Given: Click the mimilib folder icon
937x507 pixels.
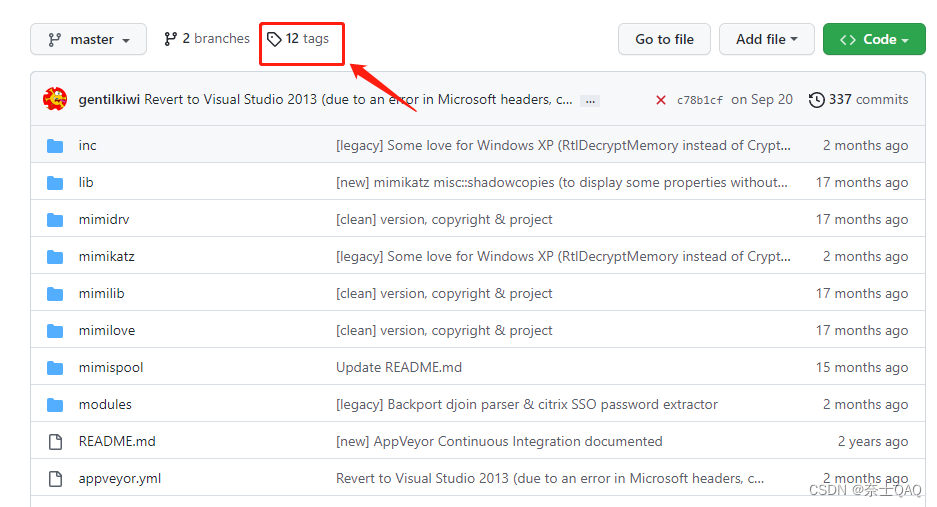Looking at the screenshot, I should tap(55, 294).
